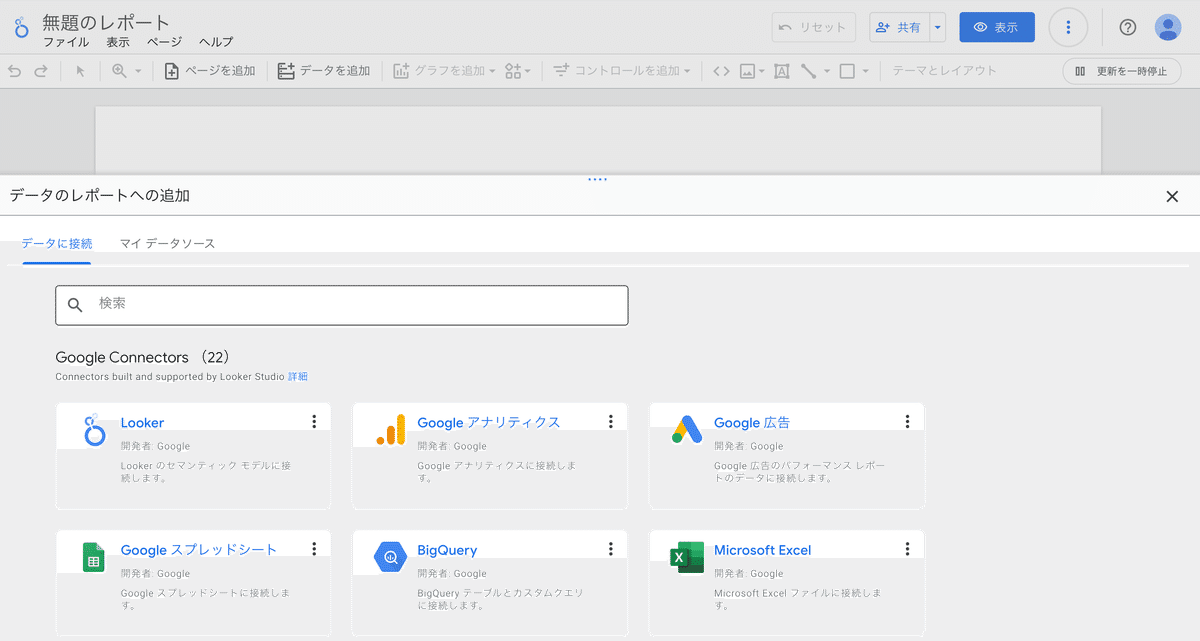Viewport: 1200px width, 641px height.
Task: Click the panel resize handle dots
Action: [x=598, y=180]
